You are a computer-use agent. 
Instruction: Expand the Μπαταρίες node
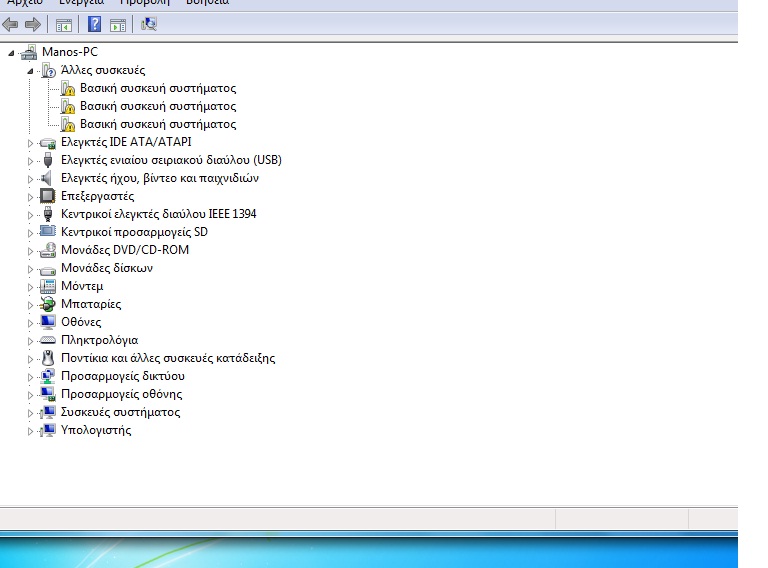click(30, 305)
